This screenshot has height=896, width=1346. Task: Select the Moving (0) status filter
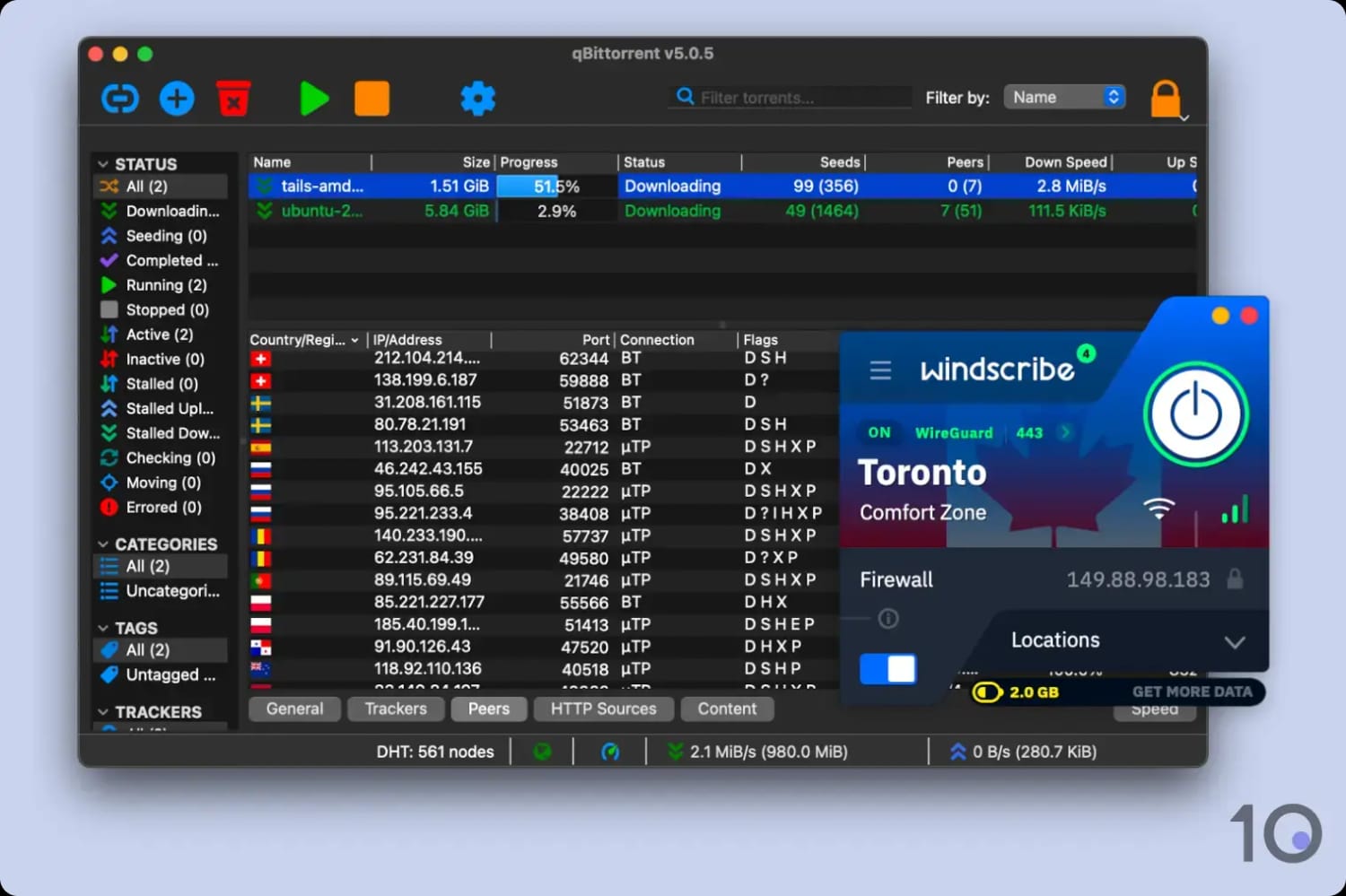coord(161,483)
